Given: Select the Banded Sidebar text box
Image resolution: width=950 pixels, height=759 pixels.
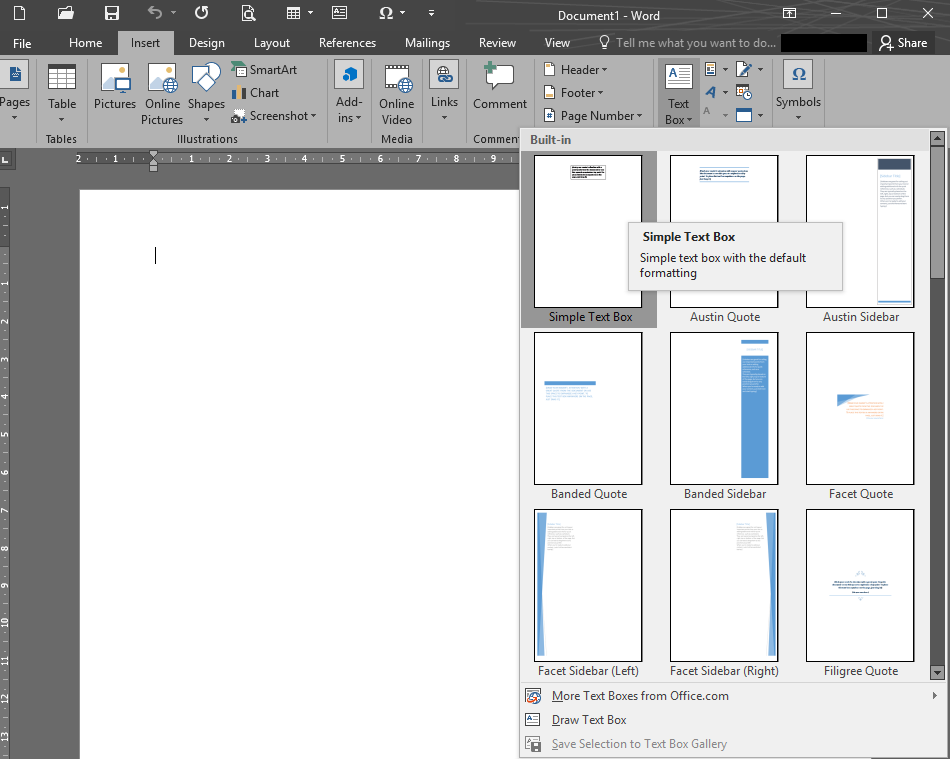Looking at the screenshot, I should coord(725,417).
